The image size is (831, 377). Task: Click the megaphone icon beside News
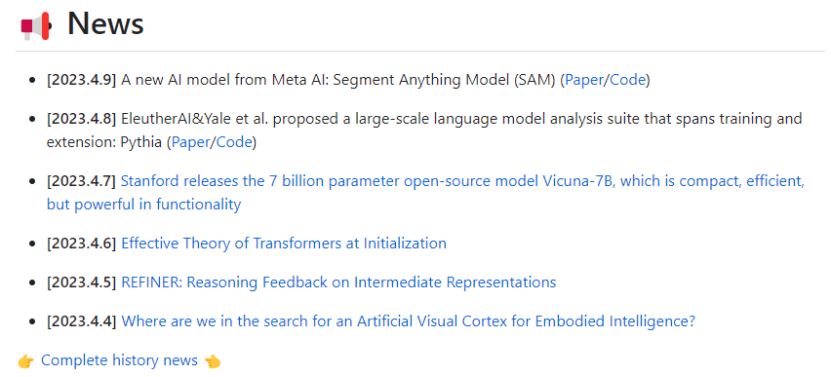coord(36,26)
